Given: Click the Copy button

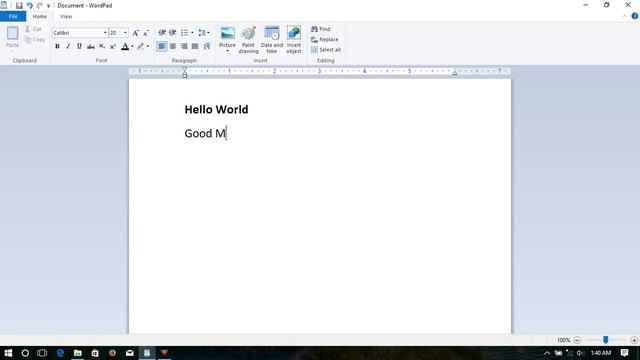Looking at the screenshot, I should point(34,40).
